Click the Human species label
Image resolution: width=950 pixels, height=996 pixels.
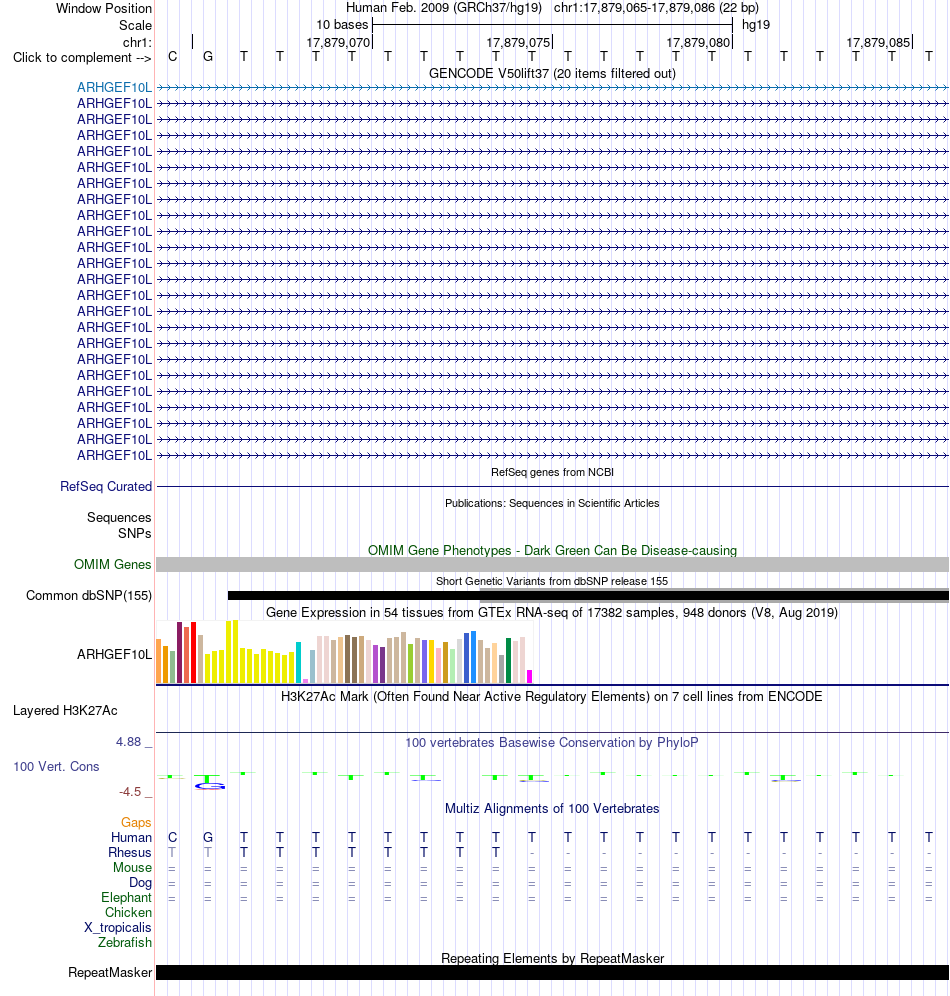[131, 838]
